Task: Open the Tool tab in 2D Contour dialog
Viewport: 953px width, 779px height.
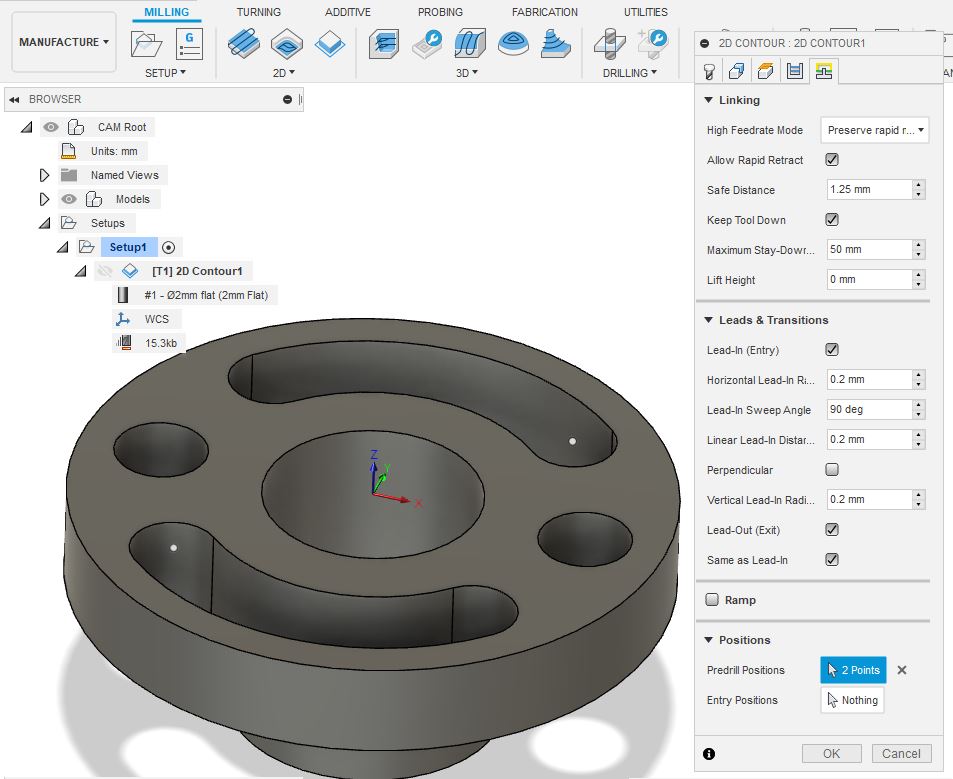Action: [709, 71]
